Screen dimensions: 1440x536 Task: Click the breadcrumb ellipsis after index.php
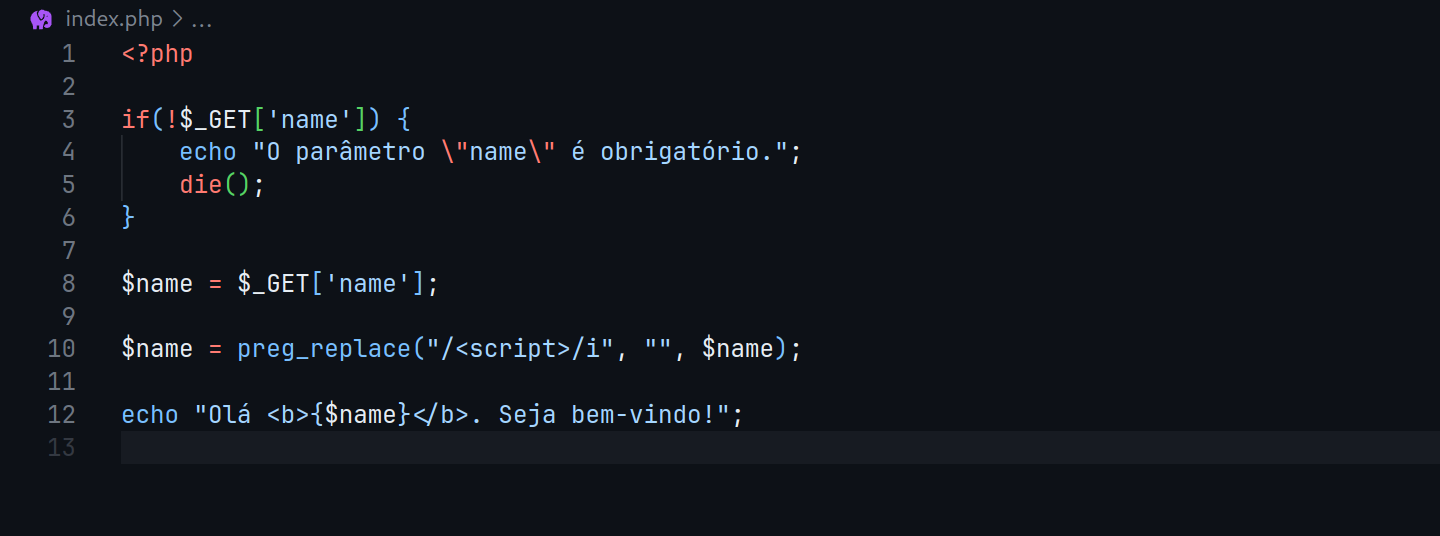[x=201, y=20]
